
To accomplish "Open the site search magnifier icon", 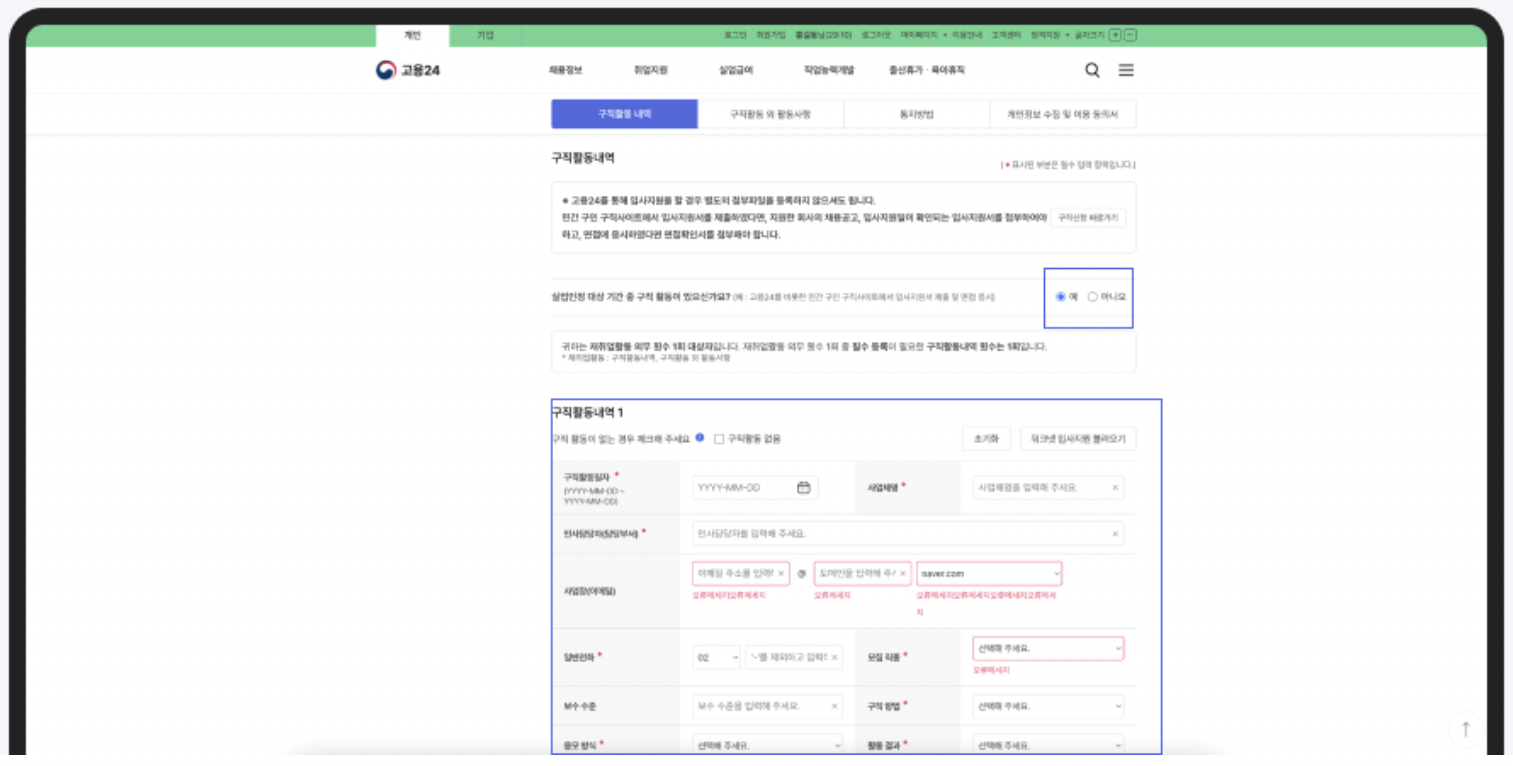I will (1092, 70).
